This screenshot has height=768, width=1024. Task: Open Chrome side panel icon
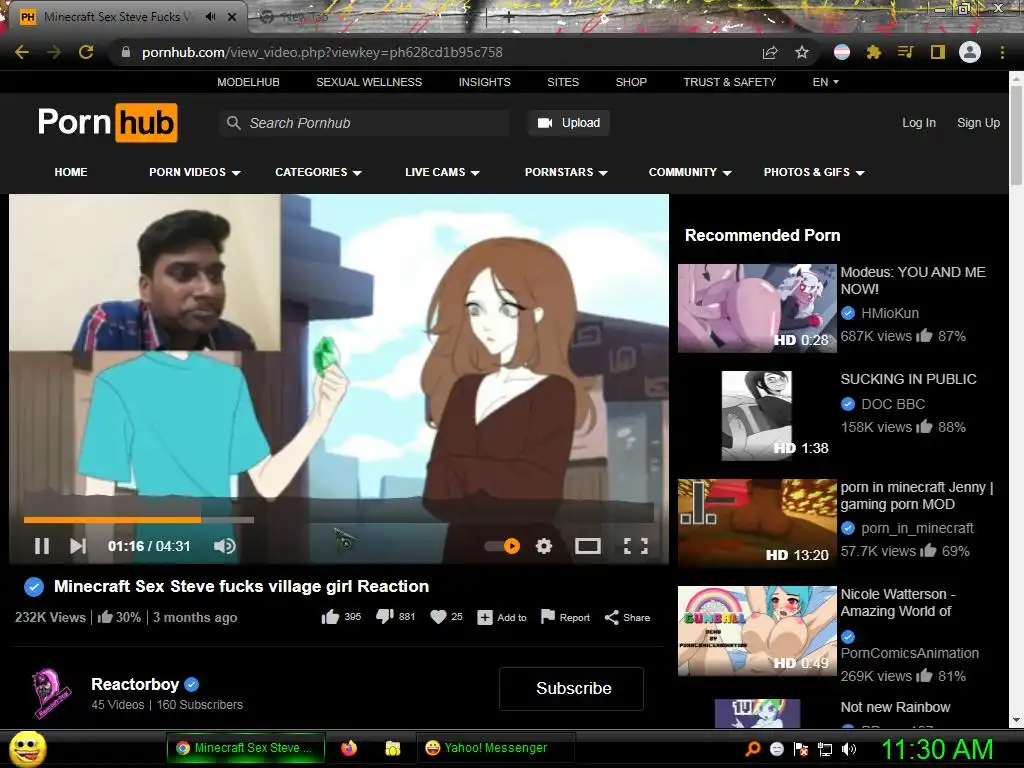coord(938,52)
